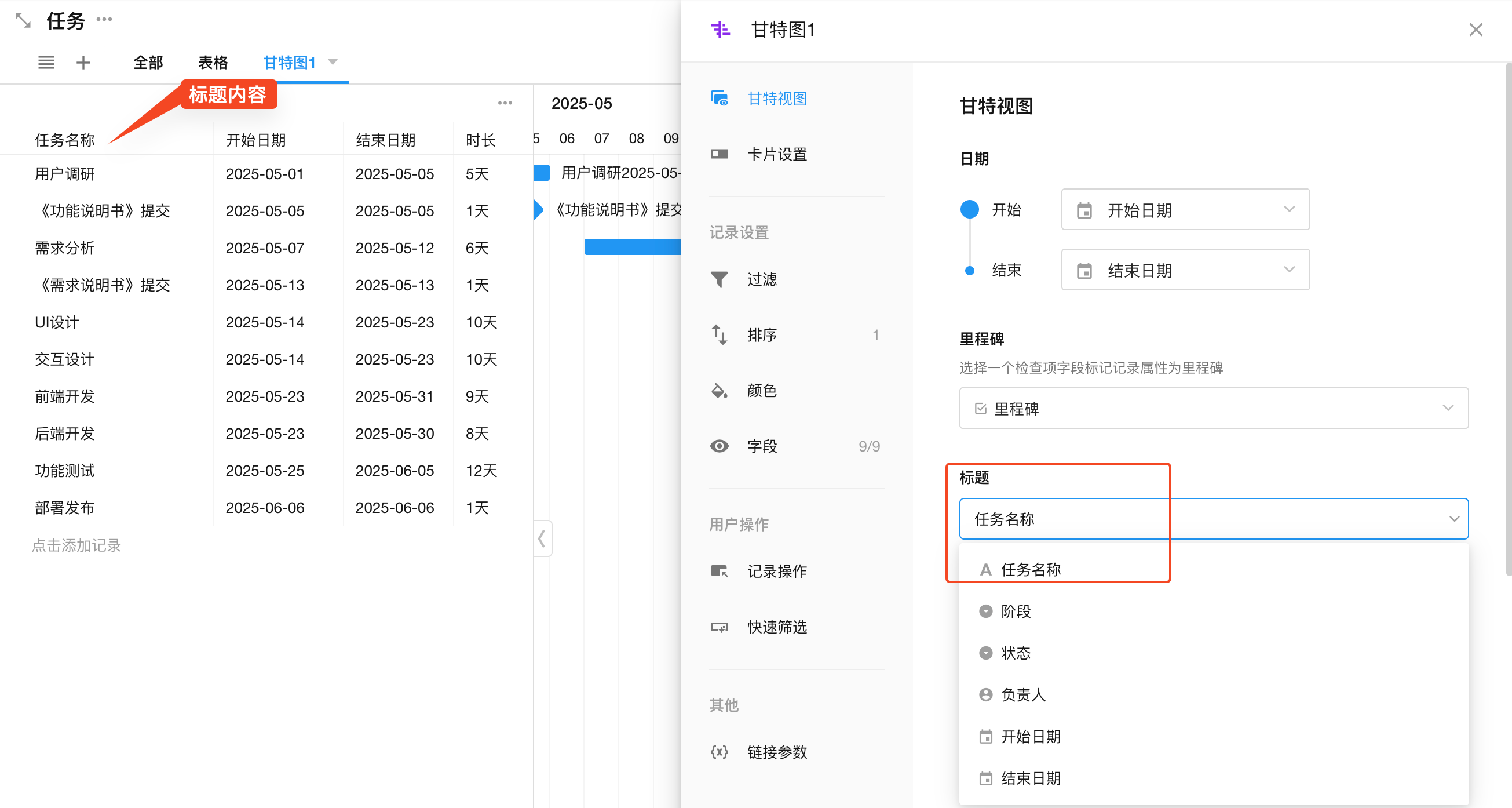The height and width of the screenshot is (808, 1512).
Task: Open the 字段 eye visibility settings
Action: click(x=720, y=446)
